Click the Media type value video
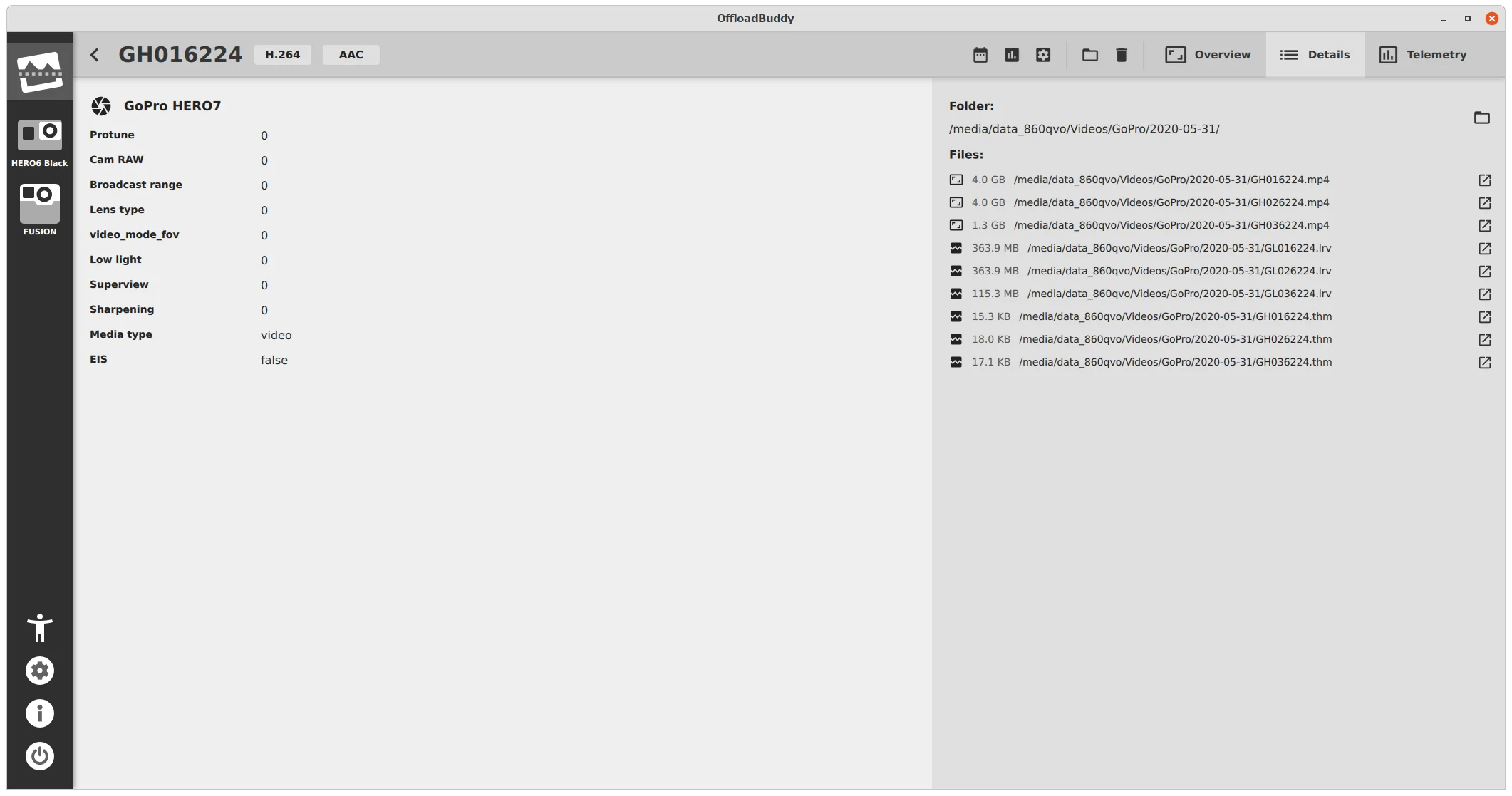This screenshot has width=1512, height=796. pyautogui.click(x=276, y=335)
